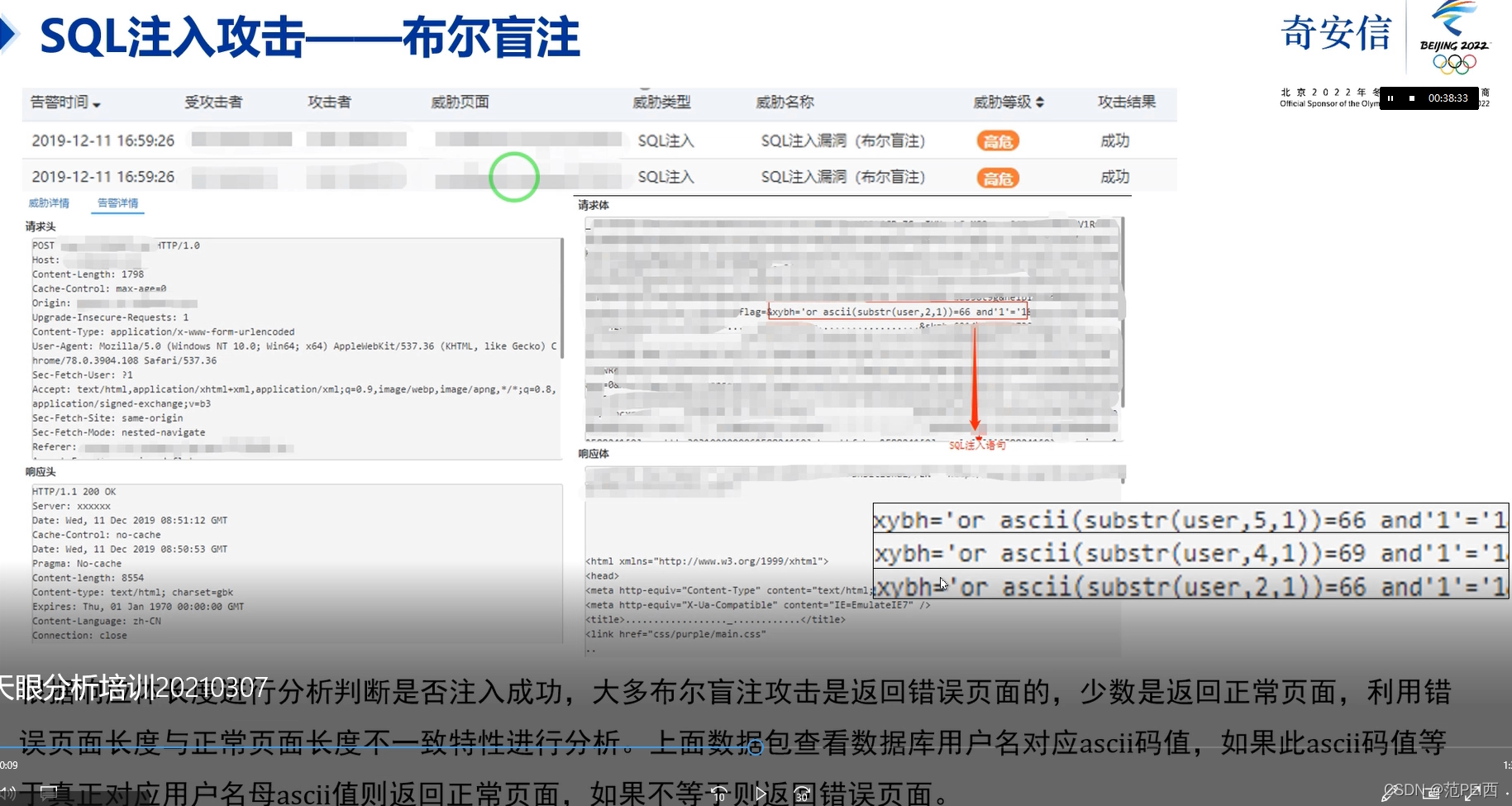Click SQL注入漏洞 (布尔盲注) in the second row
Image resolution: width=1512 pixels, height=806 pixels.
pyautogui.click(x=842, y=177)
